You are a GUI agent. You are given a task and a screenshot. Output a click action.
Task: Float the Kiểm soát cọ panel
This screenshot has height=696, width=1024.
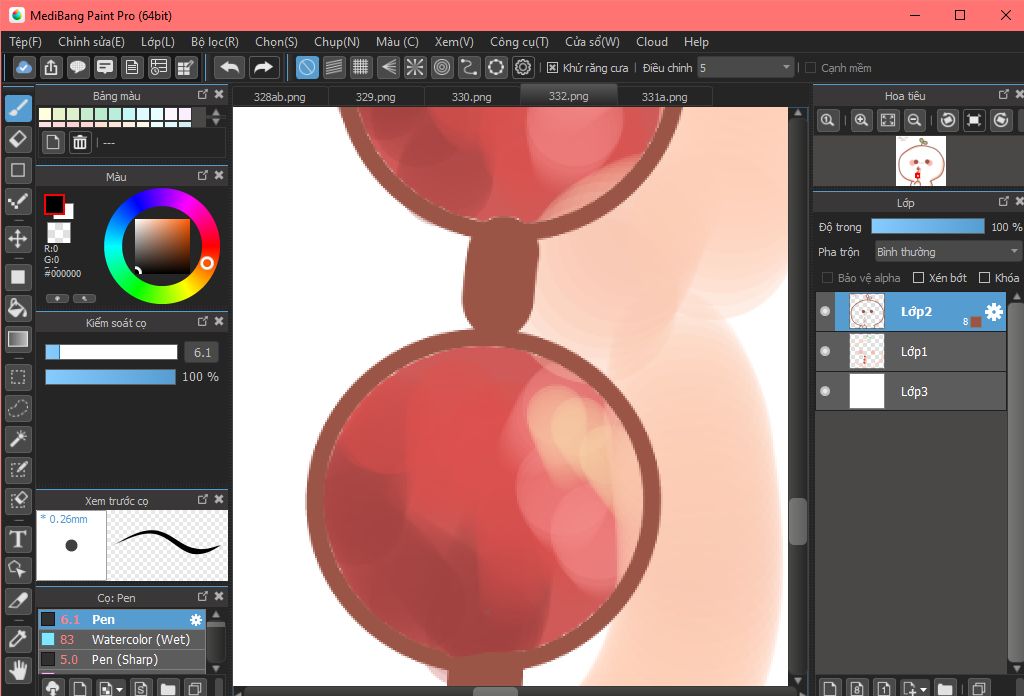pyautogui.click(x=202, y=321)
